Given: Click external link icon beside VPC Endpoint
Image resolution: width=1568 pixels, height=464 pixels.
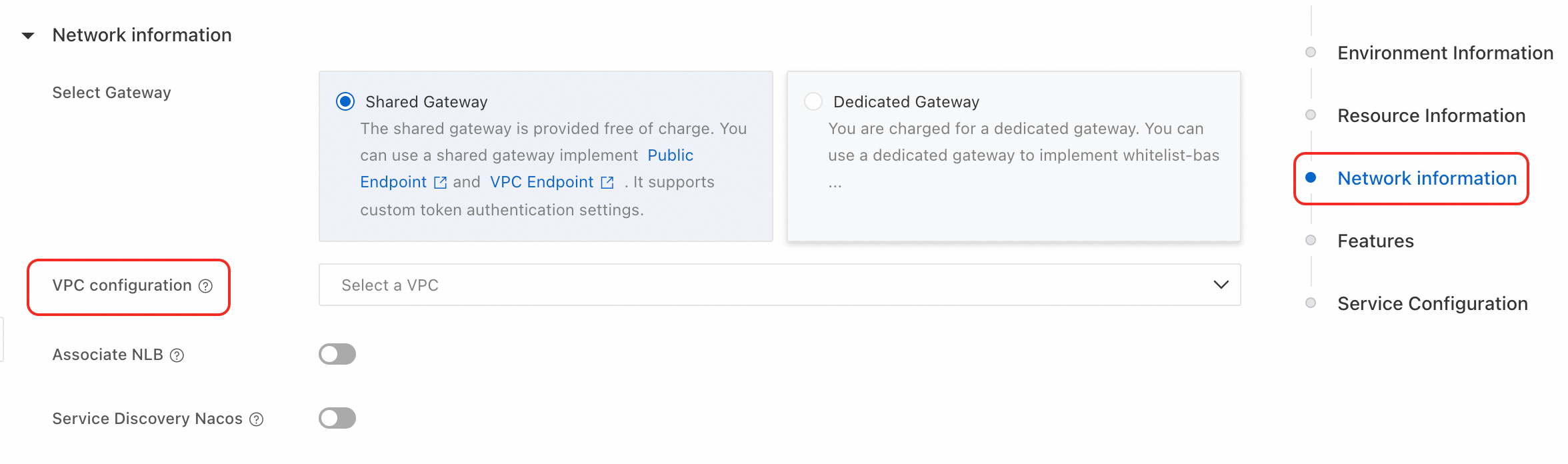Looking at the screenshot, I should pyautogui.click(x=607, y=183).
